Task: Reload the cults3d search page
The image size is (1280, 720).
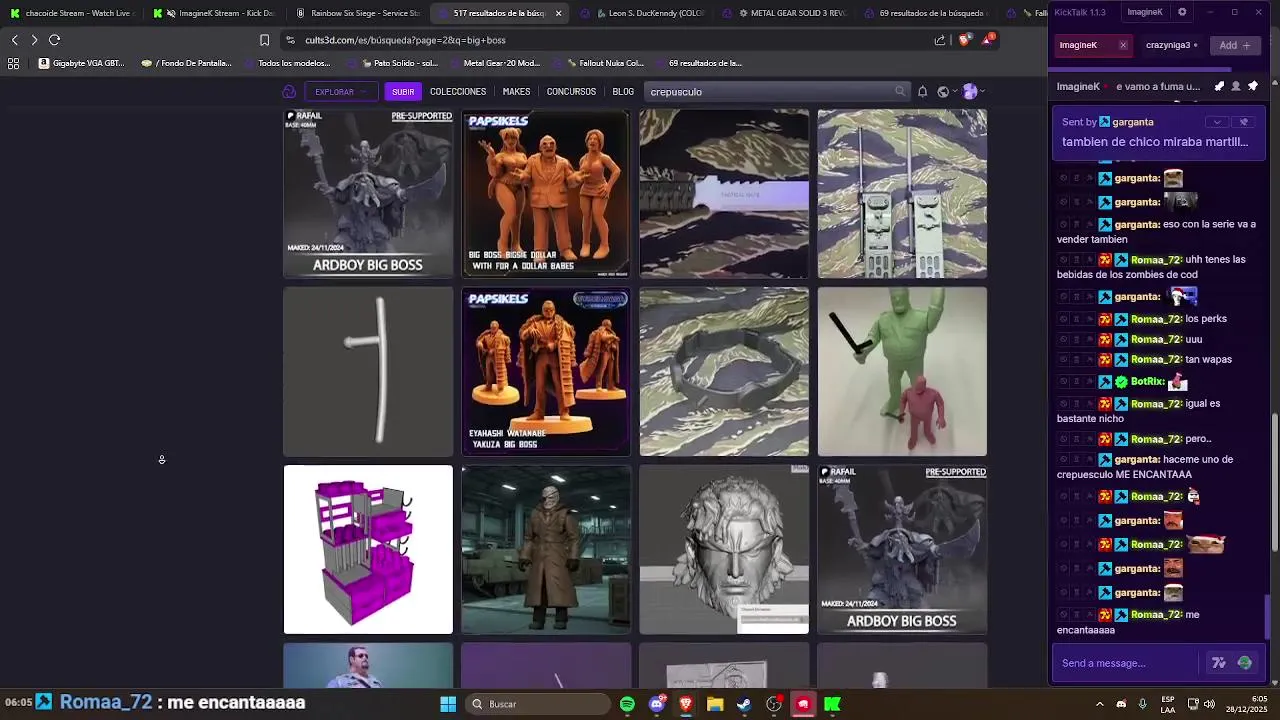Action: click(x=54, y=40)
